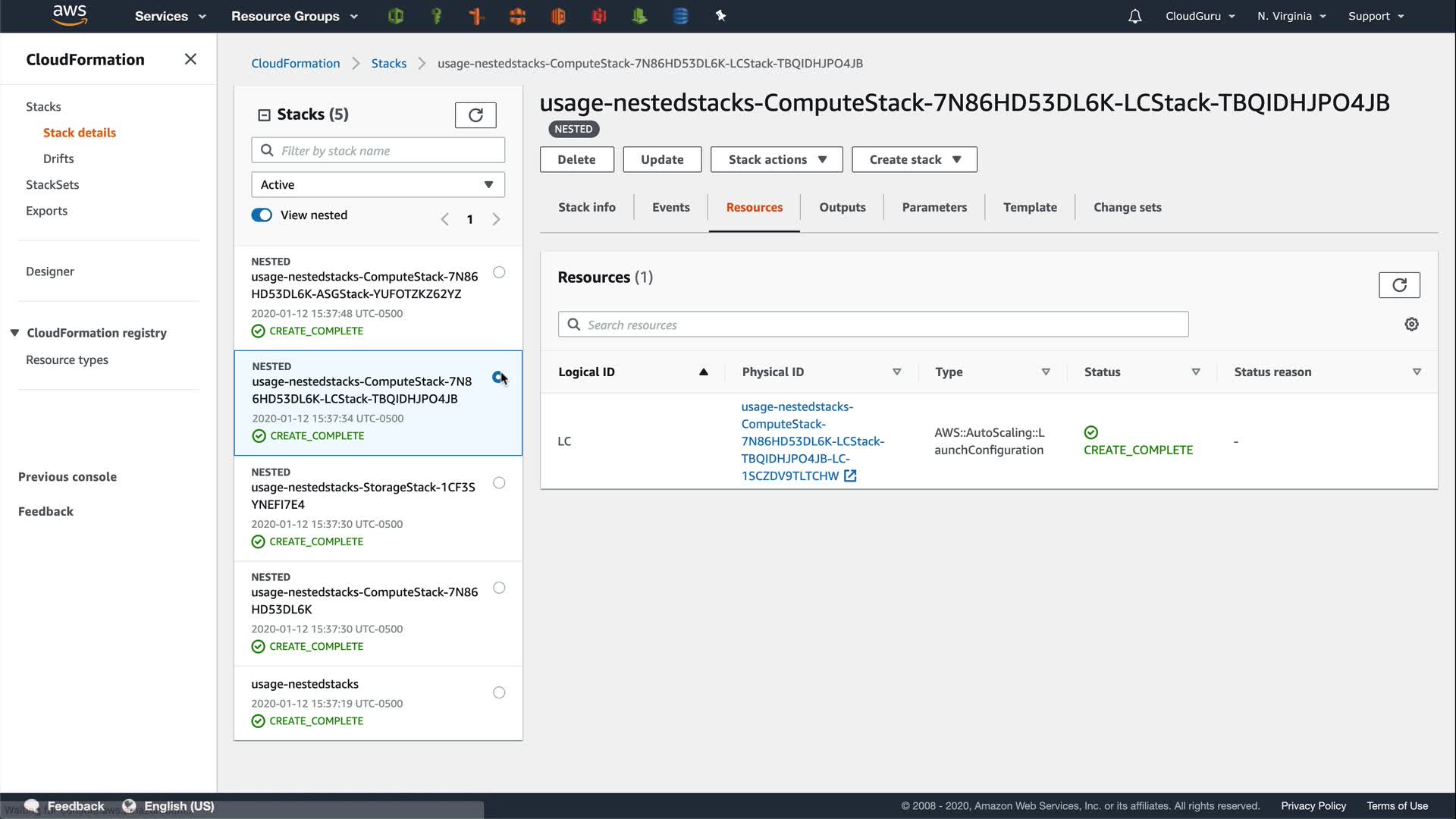Click the Delete button
Screen dimensions: 1456x819
[x=576, y=160]
